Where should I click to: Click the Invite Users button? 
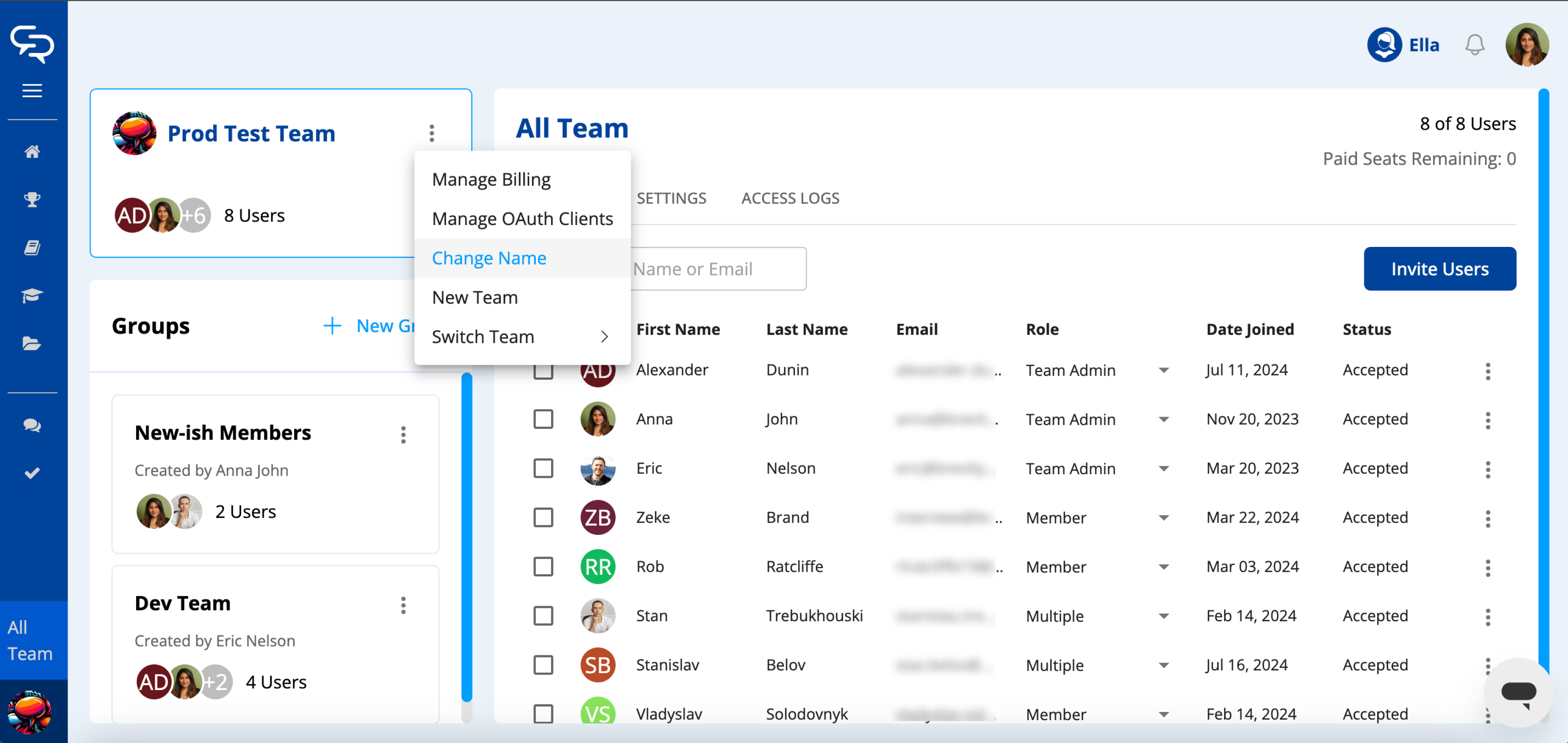pyautogui.click(x=1439, y=269)
